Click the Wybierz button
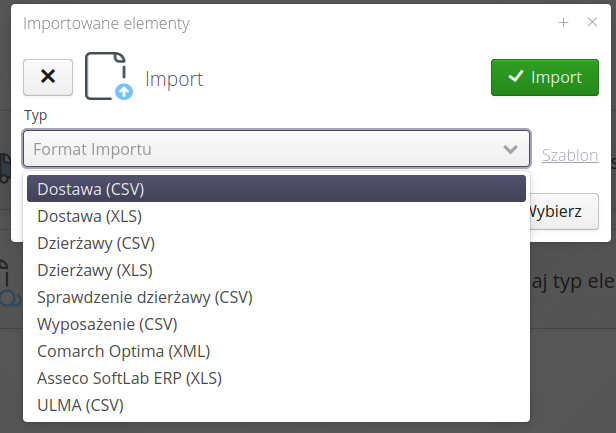The width and height of the screenshot is (616, 433). tap(563, 212)
